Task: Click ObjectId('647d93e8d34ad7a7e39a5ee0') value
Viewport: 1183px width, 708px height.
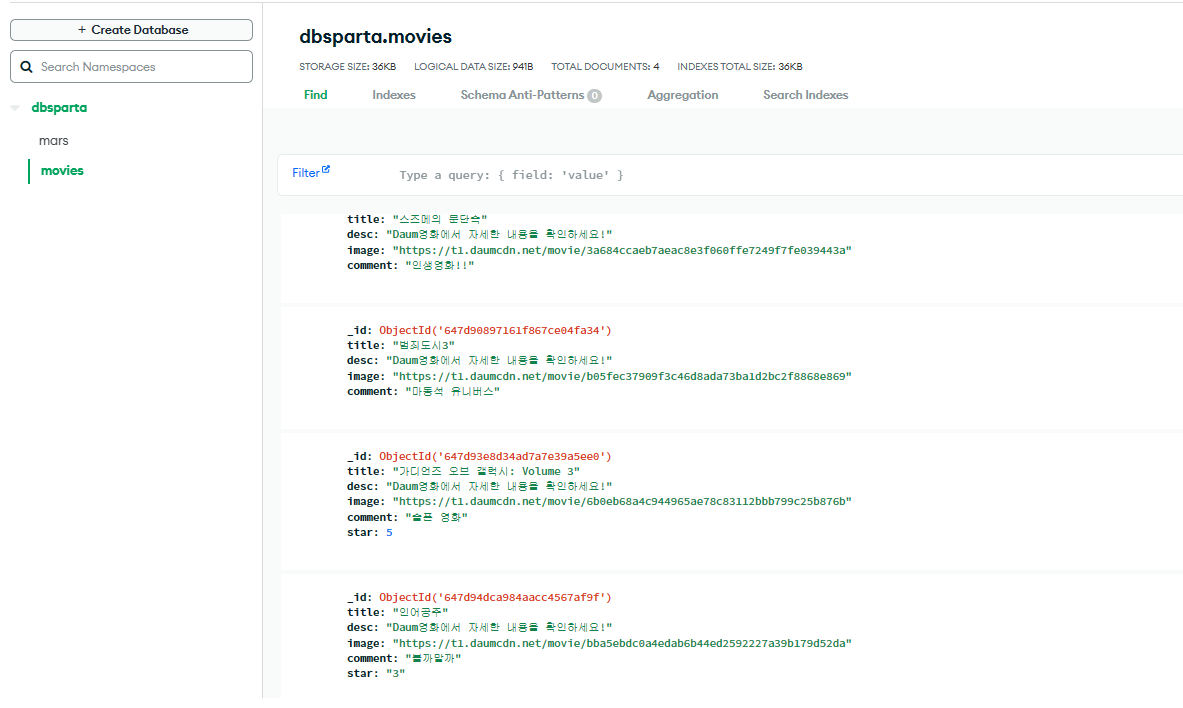Action: pyautogui.click(x=495, y=457)
